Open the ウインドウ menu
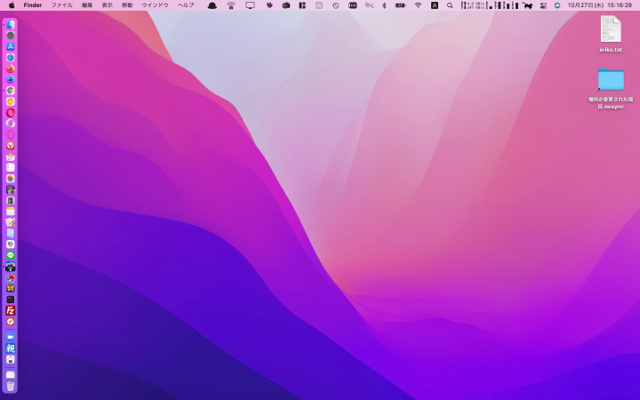640x400 pixels. pos(155,5)
